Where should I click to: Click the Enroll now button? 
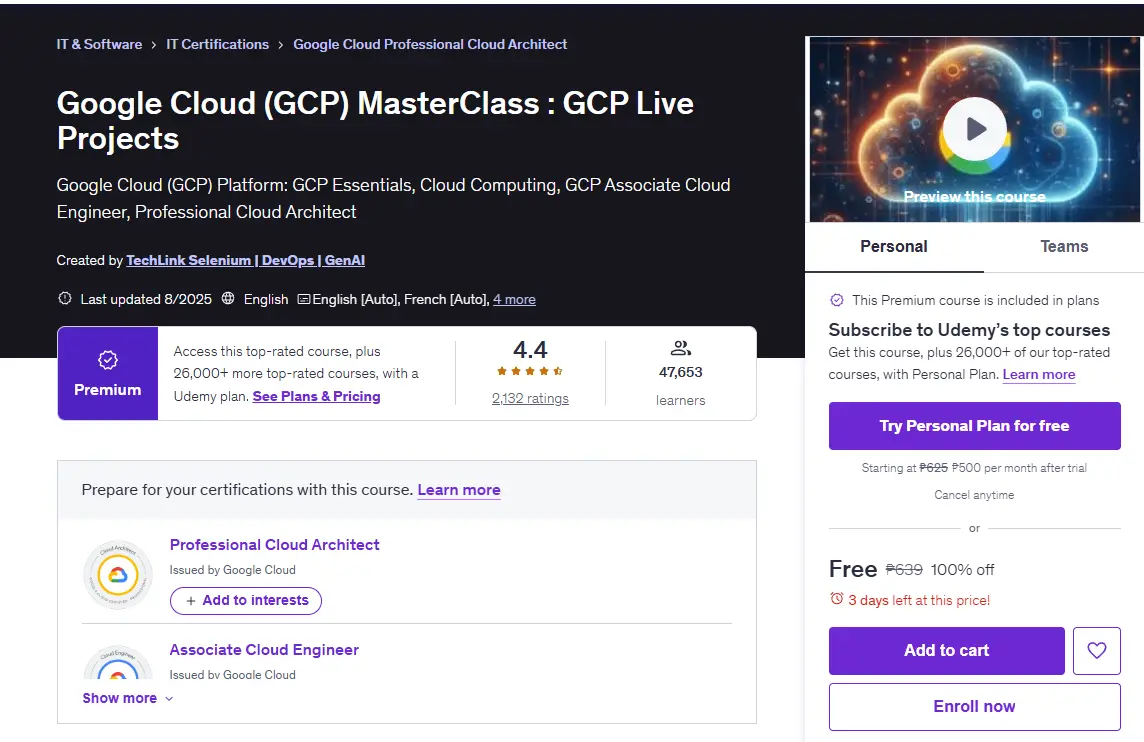pos(975,706)
